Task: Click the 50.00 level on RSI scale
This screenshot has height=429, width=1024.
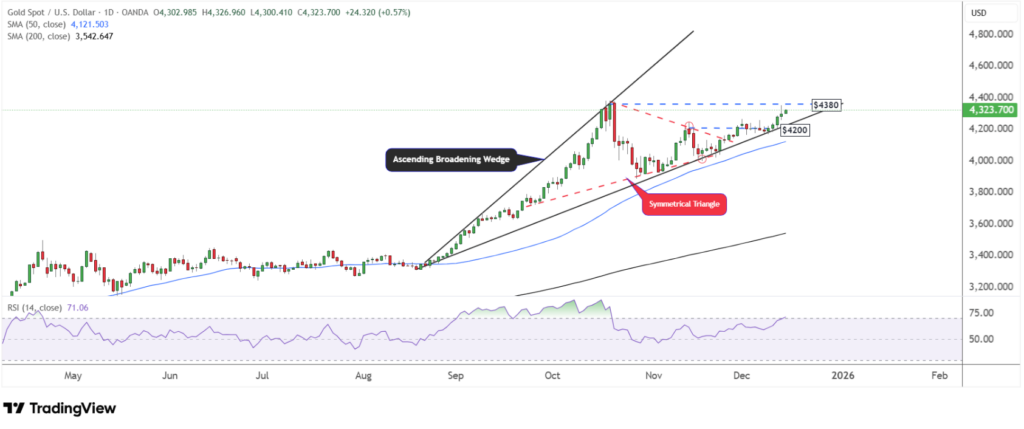Action: [981, 339]
